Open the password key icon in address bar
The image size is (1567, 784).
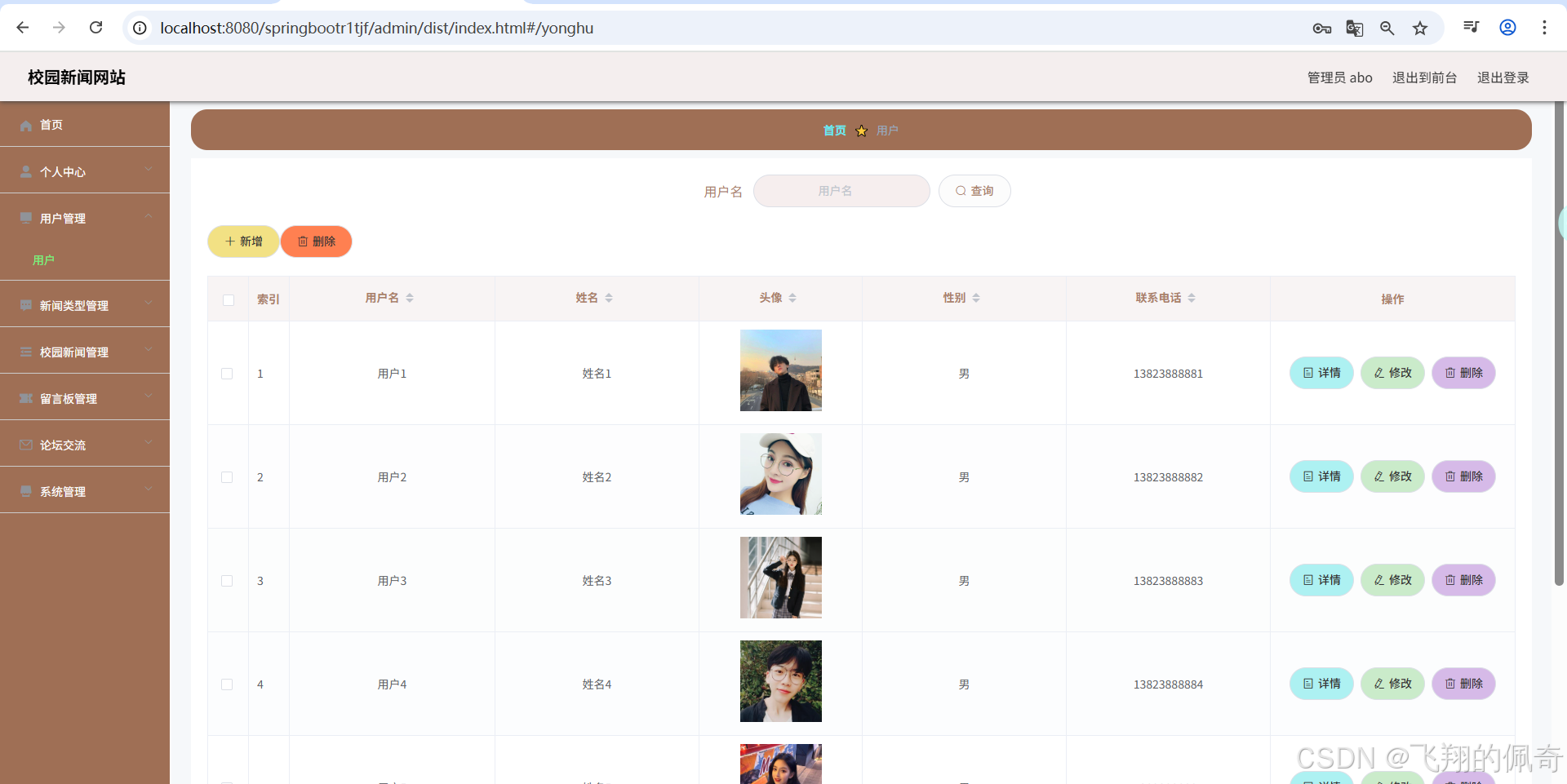(x=1321, y=29)
